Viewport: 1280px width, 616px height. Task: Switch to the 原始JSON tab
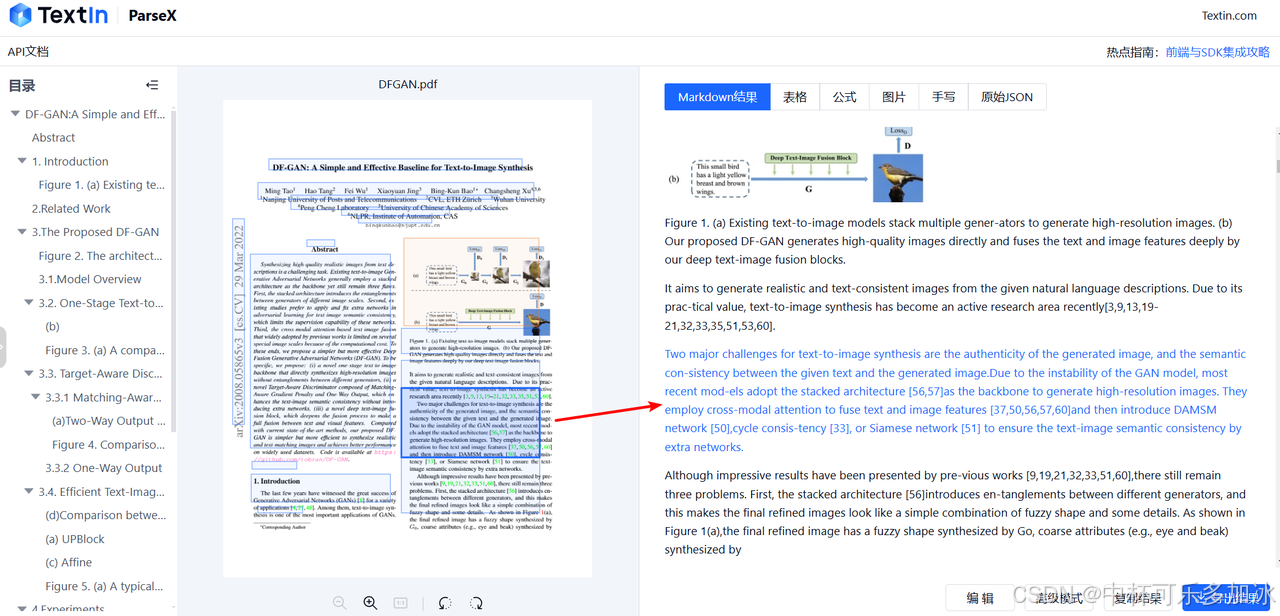pos(1007,97)
